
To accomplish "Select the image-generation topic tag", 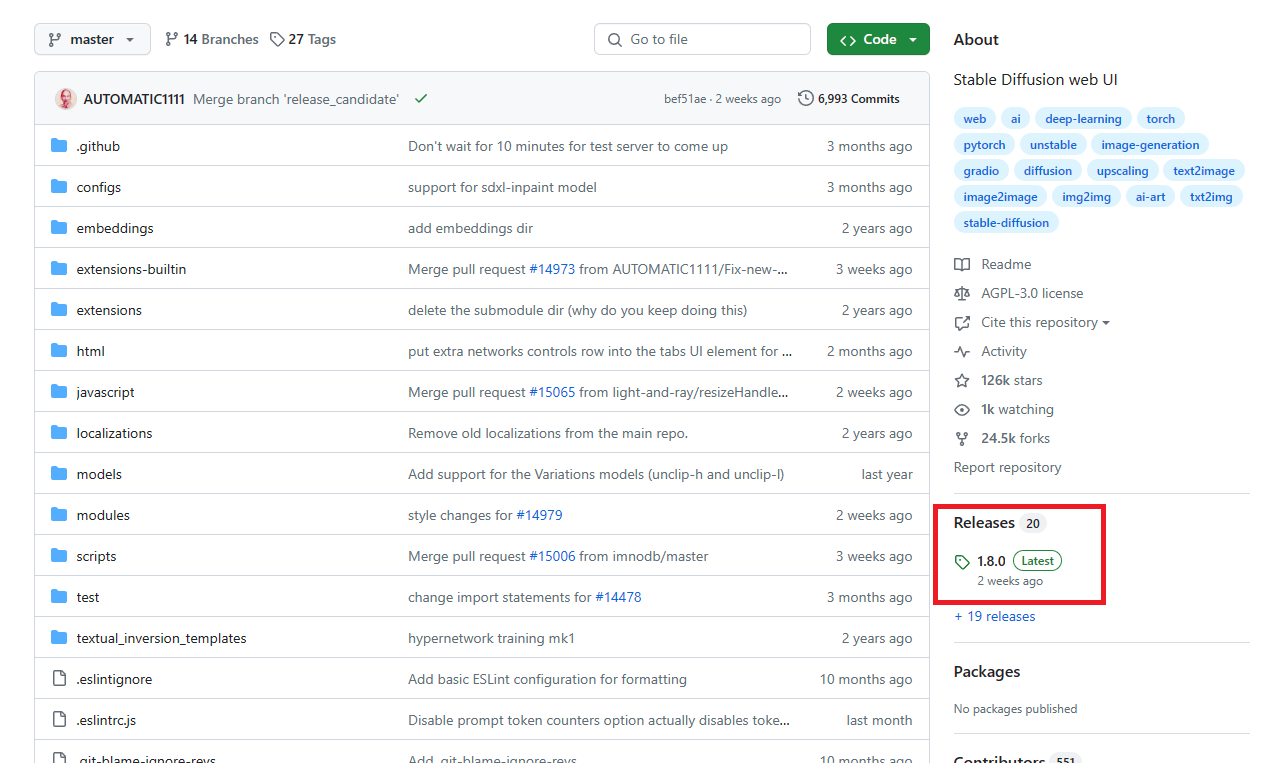I will (1150, 145).
